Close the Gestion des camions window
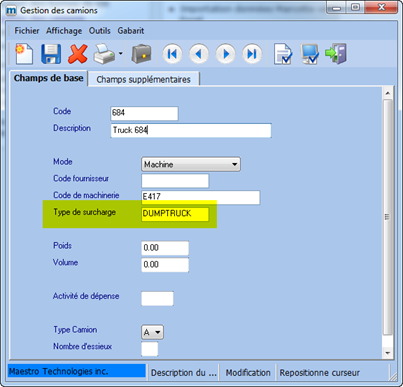 pos(381,7)
